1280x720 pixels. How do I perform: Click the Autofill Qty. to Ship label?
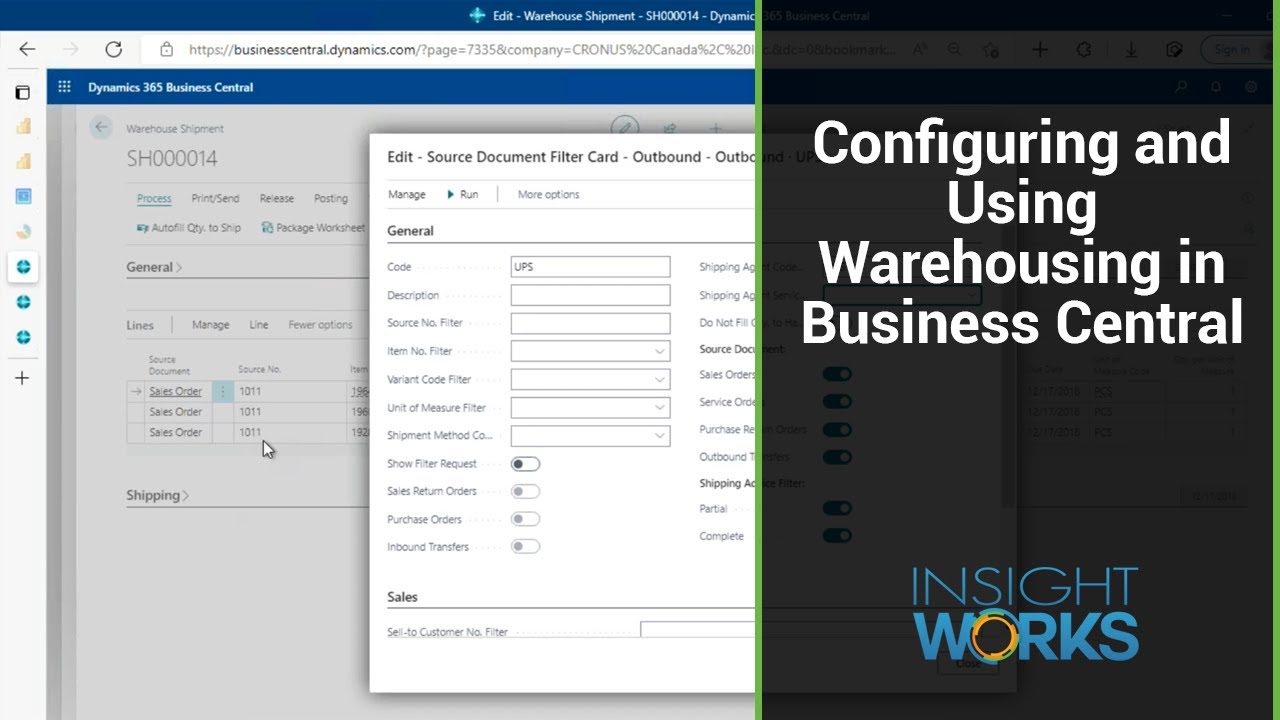click(x=196, y=228)
